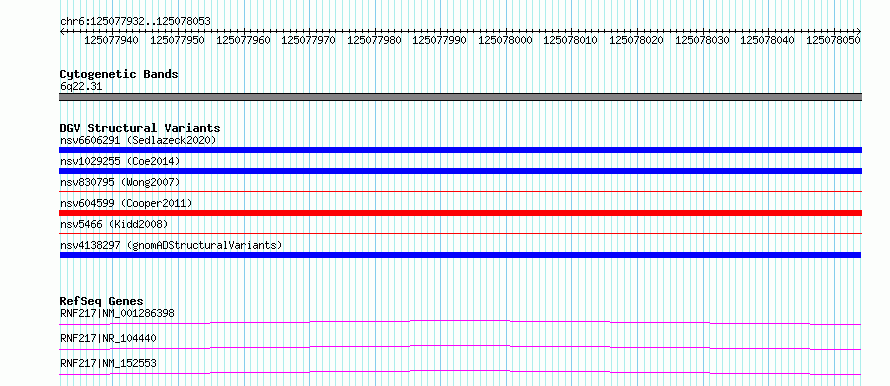Select the magenta line for RNF217|NR_104440
The height and width of the screenshot is (386, 890).
(x=460, y=347)
